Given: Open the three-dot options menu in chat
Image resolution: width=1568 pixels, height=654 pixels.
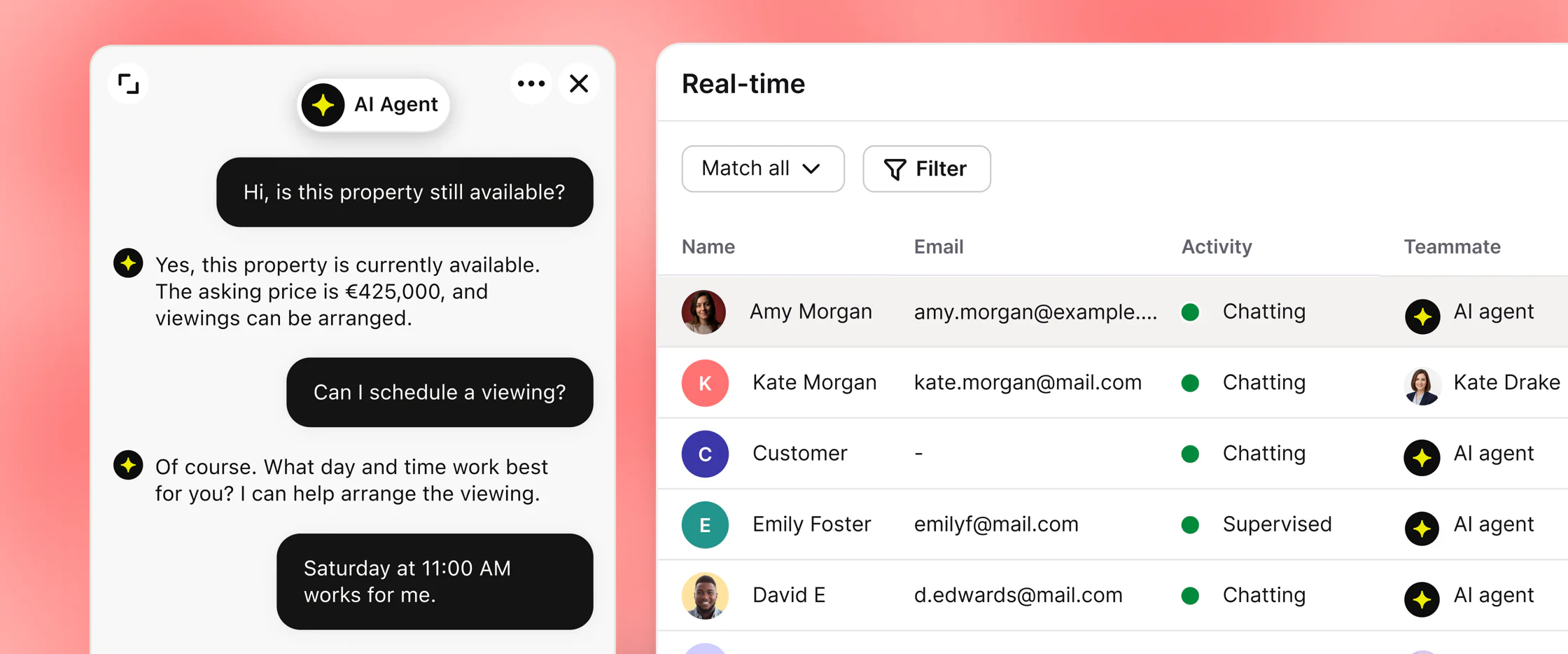Looking at the screenshot, I should [x=531, y=84].
